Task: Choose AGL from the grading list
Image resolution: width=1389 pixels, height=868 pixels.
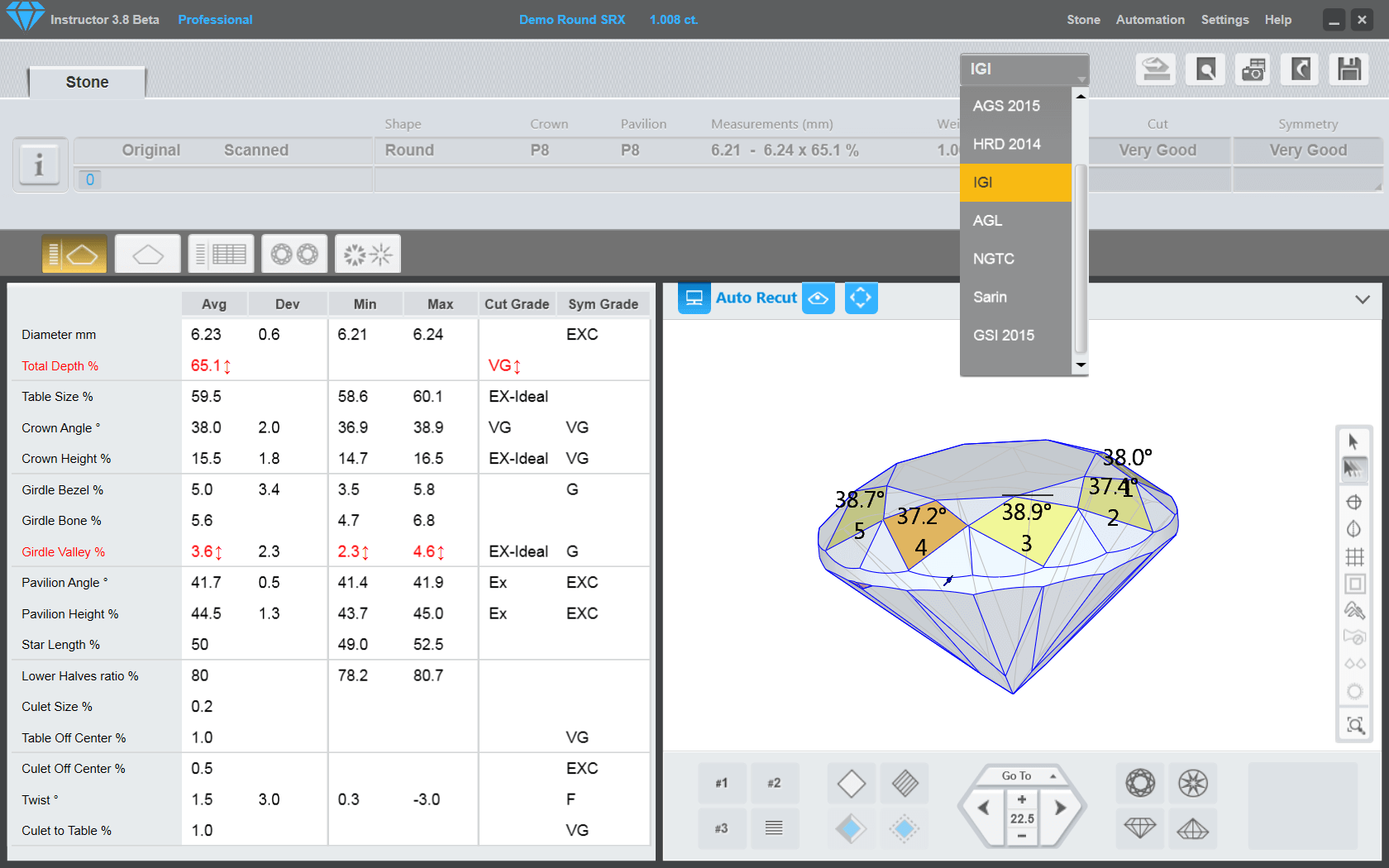Action: tap(1016, 221)
